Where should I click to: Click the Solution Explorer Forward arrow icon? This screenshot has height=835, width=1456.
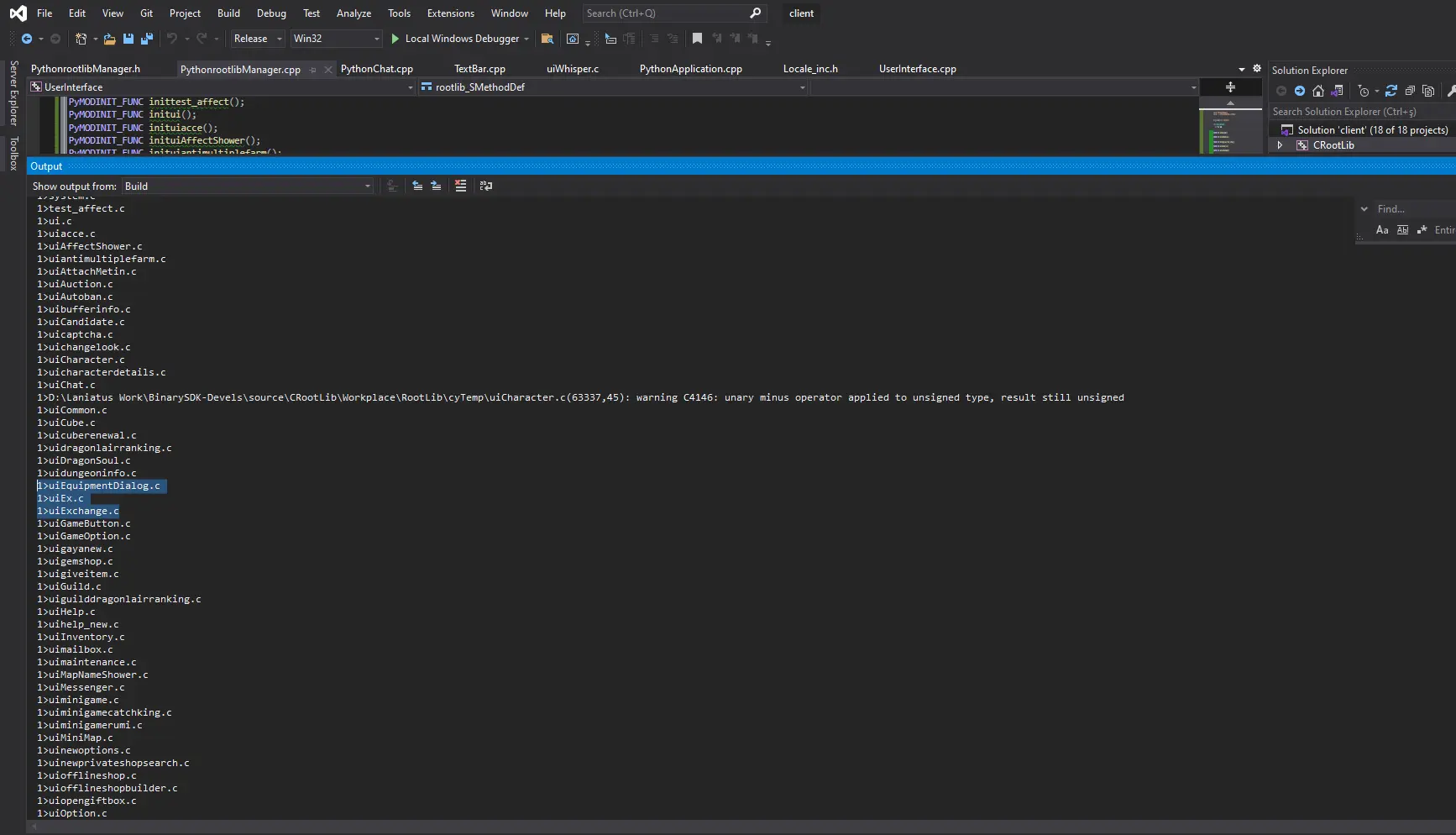1300,91
